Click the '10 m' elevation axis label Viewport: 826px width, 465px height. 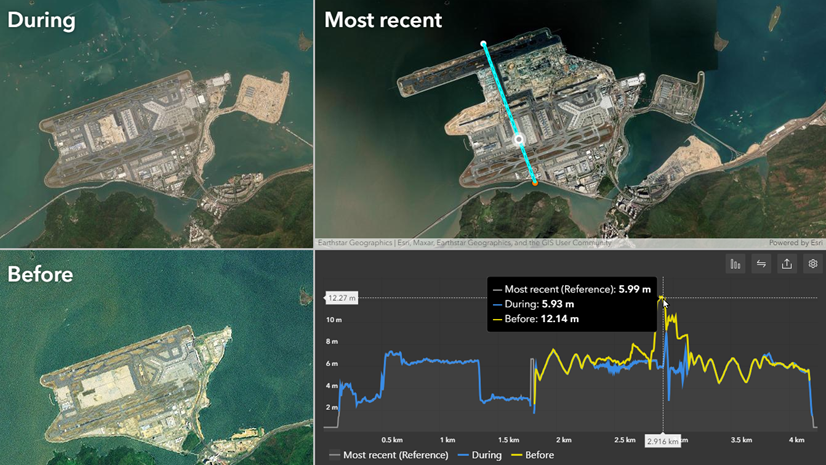[x=334, y=320]
